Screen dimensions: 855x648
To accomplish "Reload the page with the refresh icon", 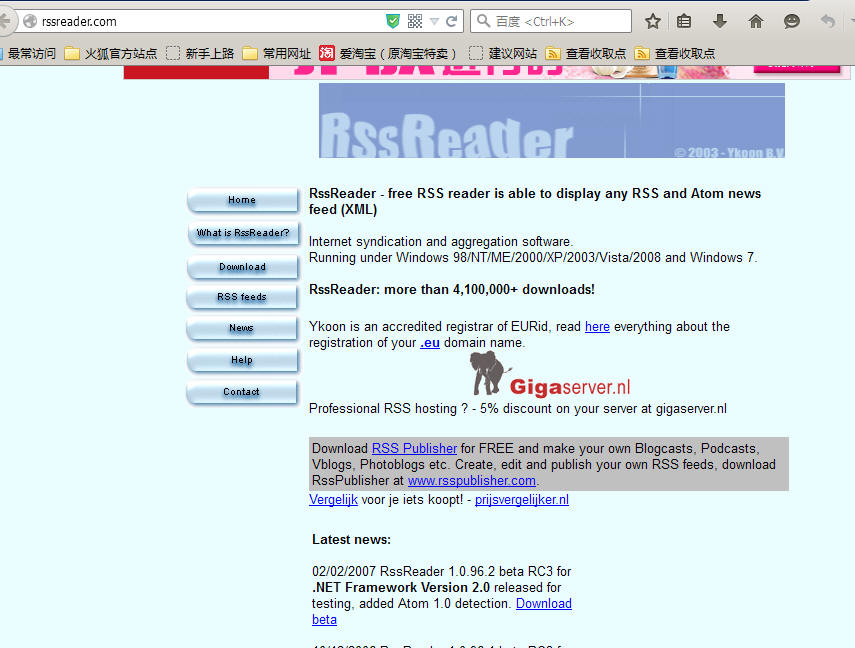I will pos(451,21).
